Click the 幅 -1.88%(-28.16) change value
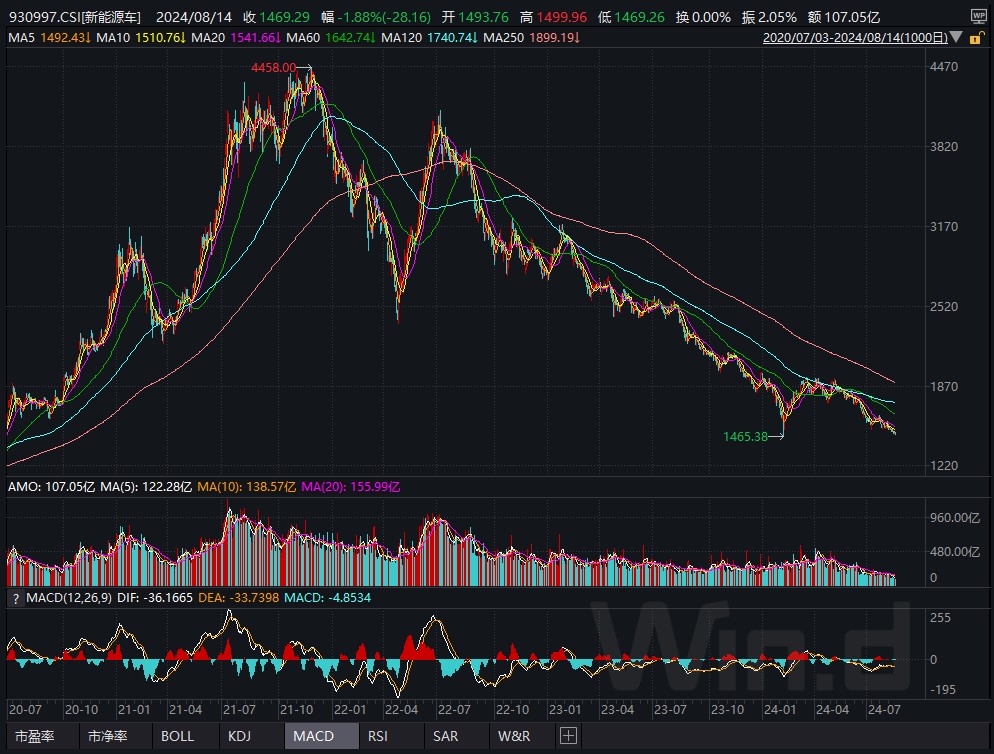The height and width of the screenshot is (754, 994). [x=376, y=17]
